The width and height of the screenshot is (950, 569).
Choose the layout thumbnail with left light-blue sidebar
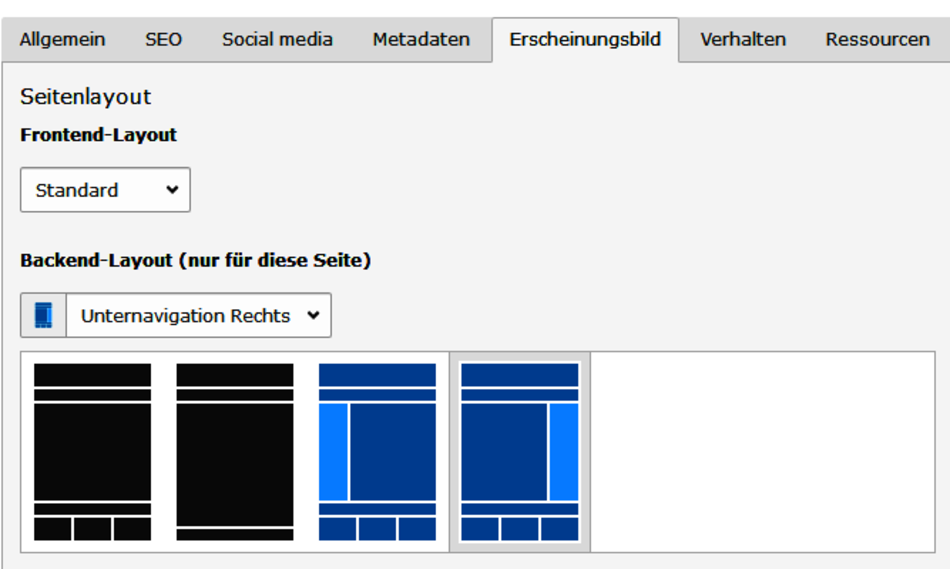point(377,451)
